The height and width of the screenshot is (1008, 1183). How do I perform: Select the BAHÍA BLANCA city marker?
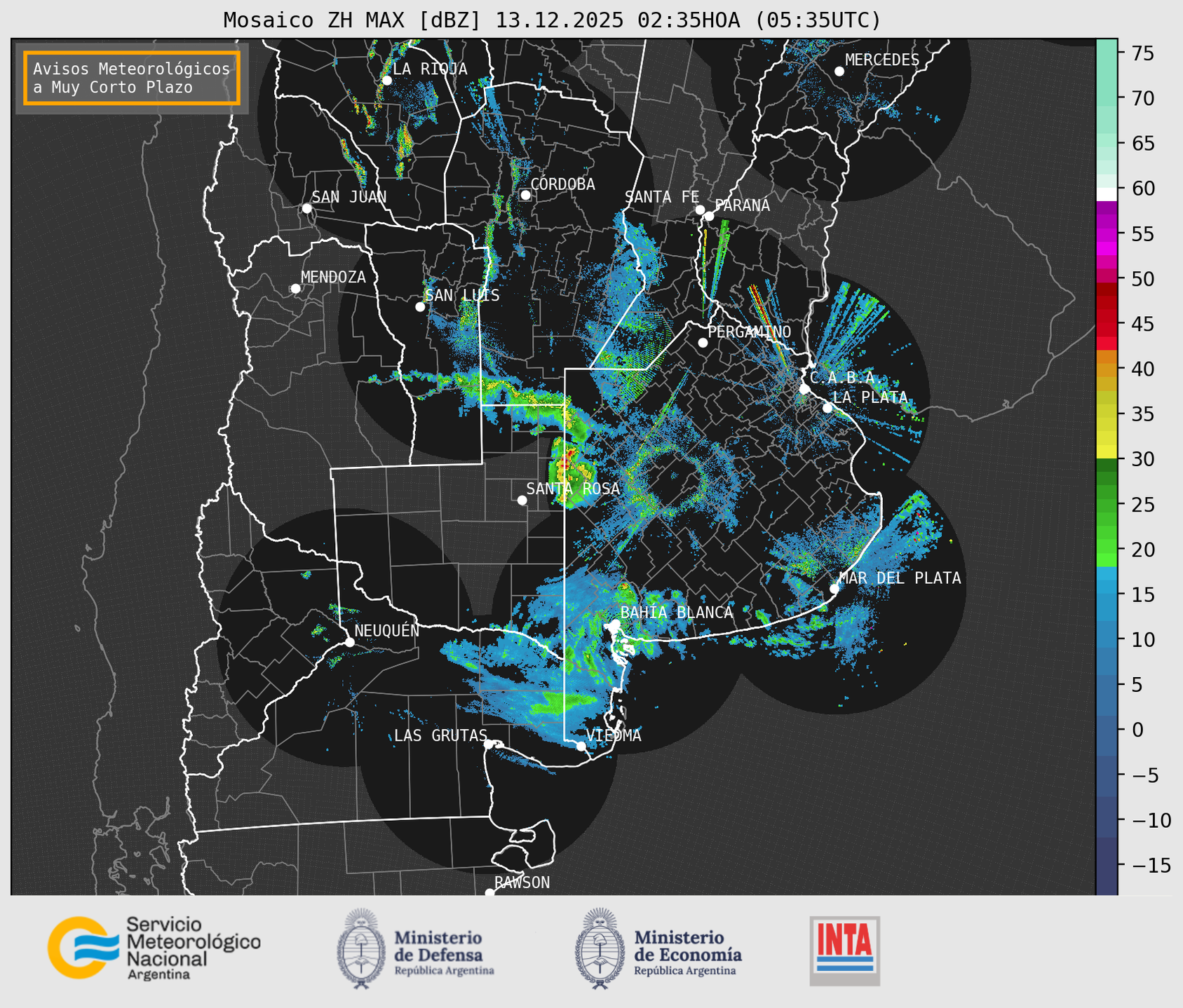click(x=615, y=623)
